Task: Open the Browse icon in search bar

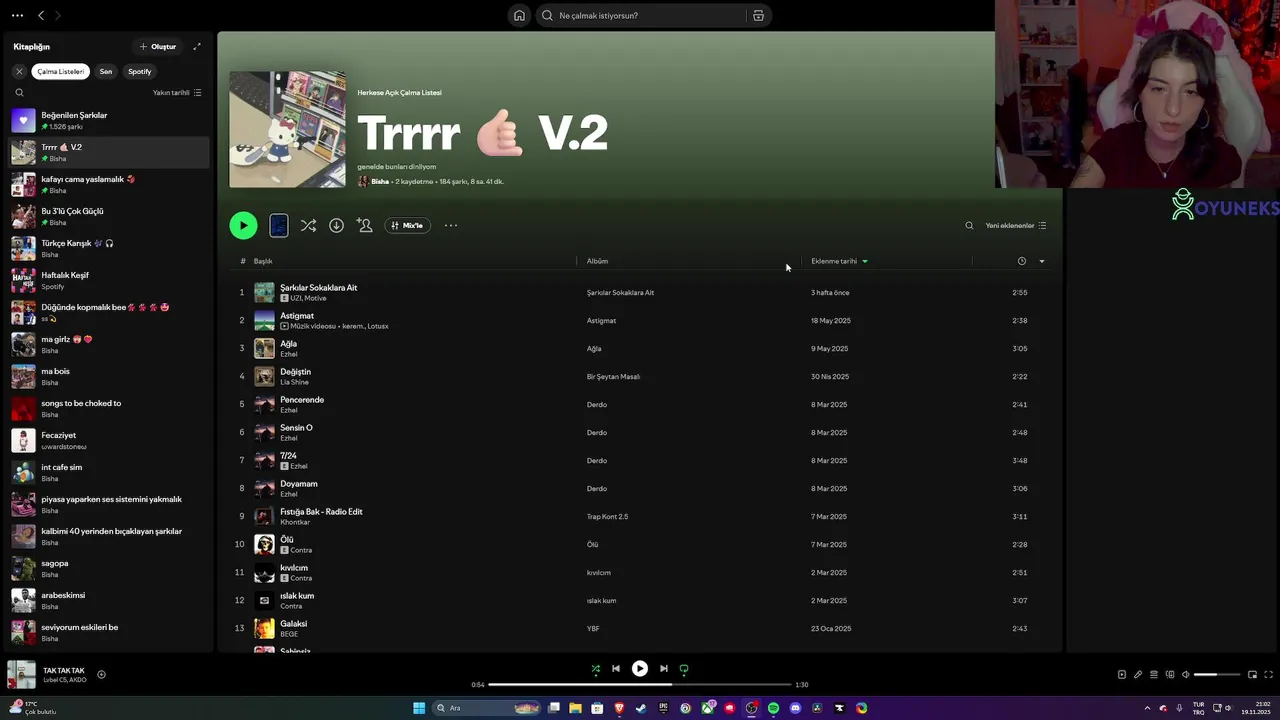Action: [x=758, y=15]
